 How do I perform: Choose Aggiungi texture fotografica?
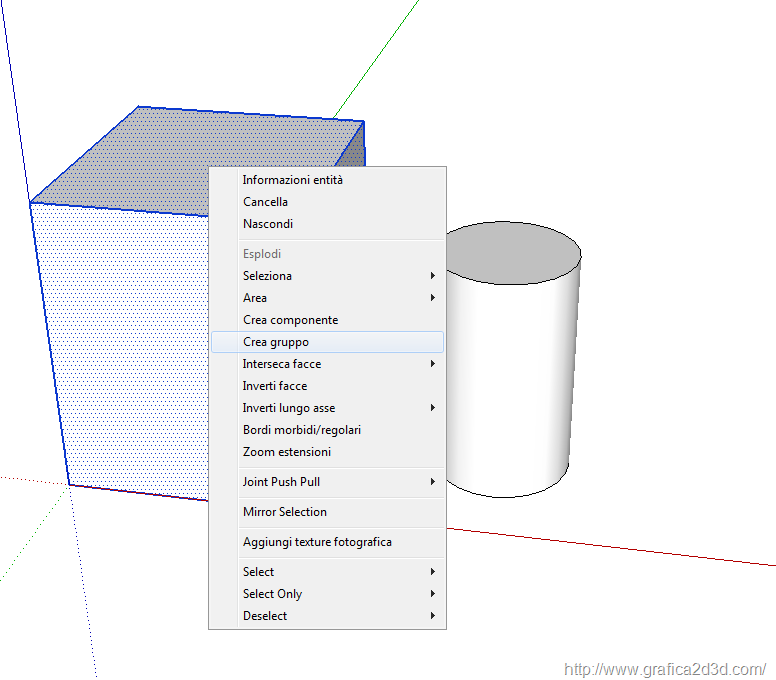pos(317,542)
